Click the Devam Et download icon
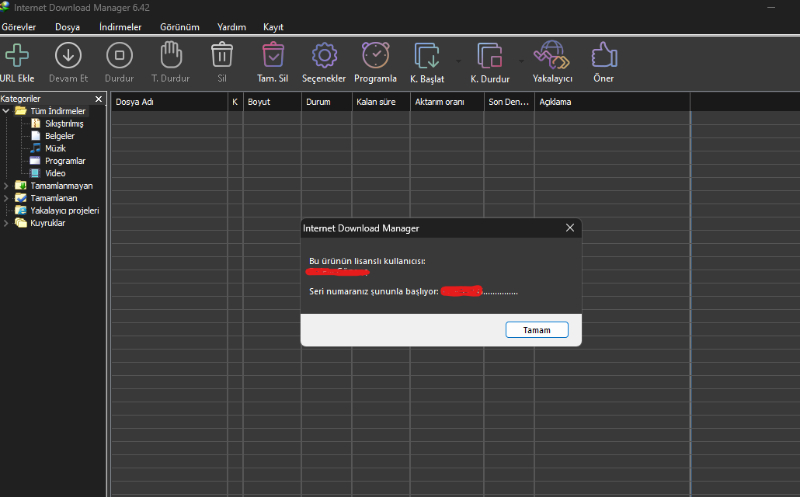The height and width of the screenshot is (497, 800). click(68, 55)
